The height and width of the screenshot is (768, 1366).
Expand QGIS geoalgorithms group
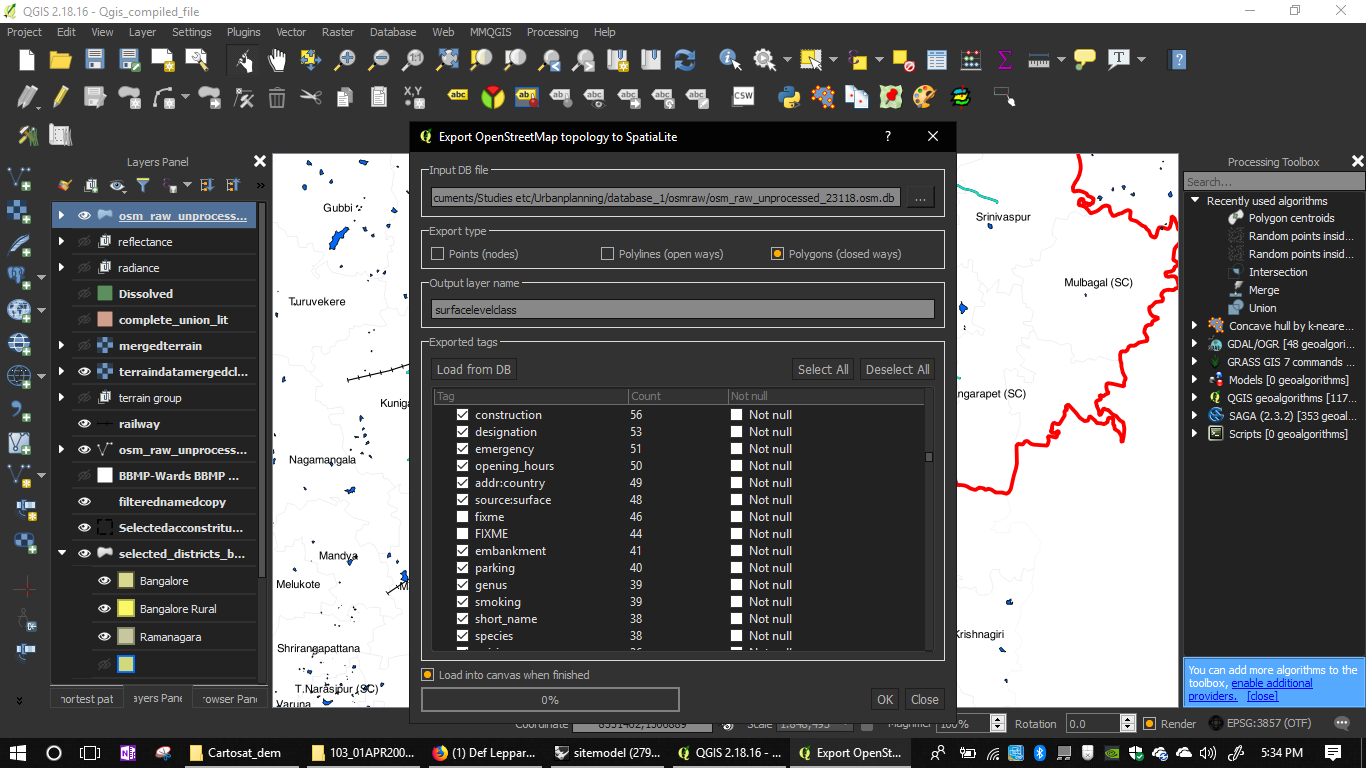(1194, 398)
